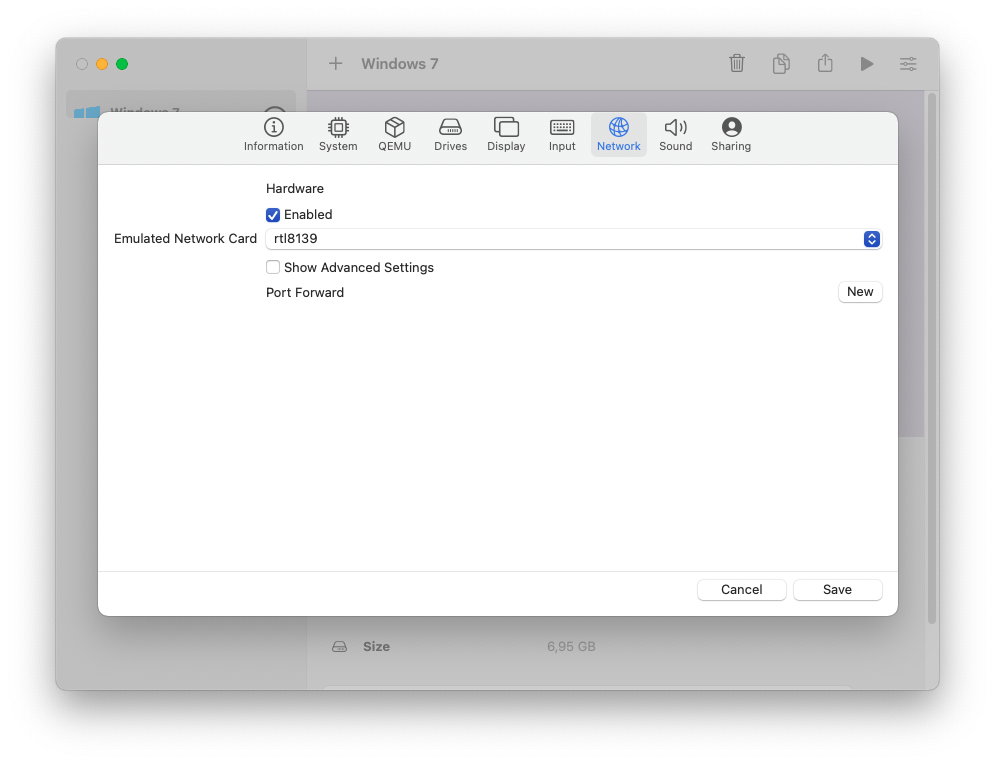Image resolution: width=995 pixels, height=764 pixels.
Task: Click the 'Port Forward' label
Action: point(305,293)
